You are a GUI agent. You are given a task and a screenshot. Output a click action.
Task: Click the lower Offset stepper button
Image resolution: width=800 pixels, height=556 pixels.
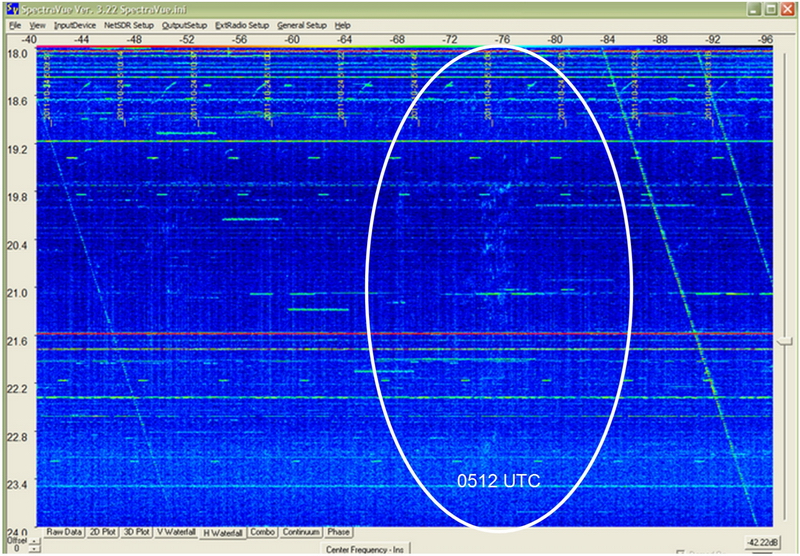tap(34, 548)
